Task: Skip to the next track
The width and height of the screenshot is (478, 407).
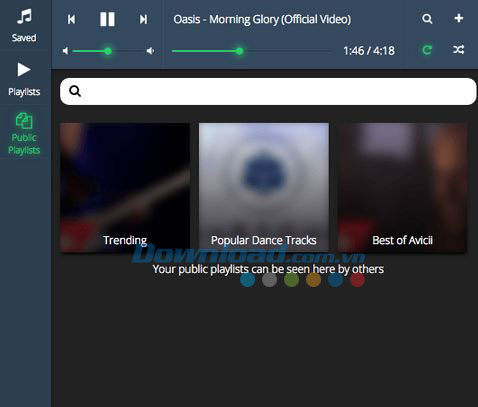Action: coord(143,19)
